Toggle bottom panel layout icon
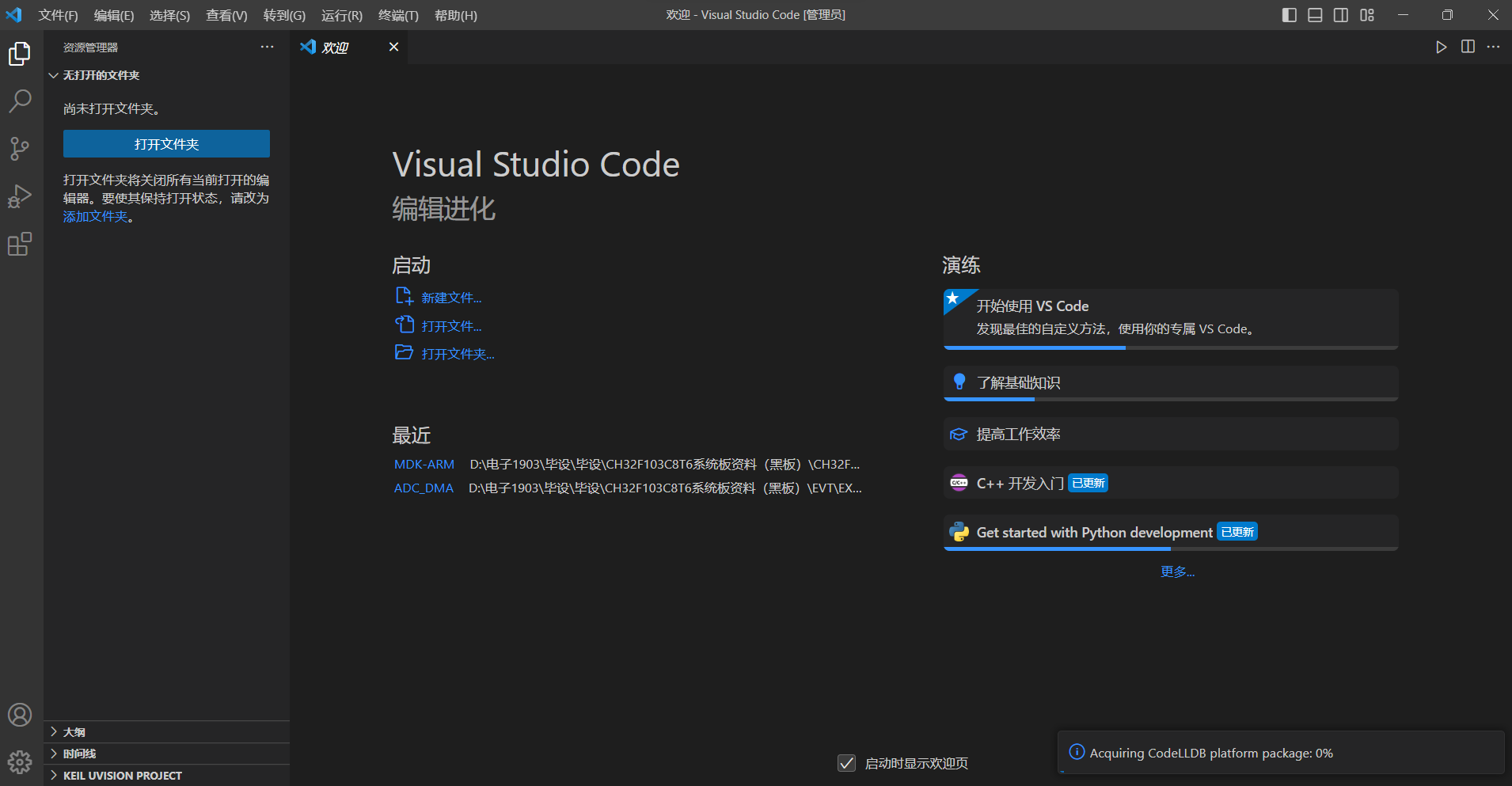 (x=1315, y=15)
